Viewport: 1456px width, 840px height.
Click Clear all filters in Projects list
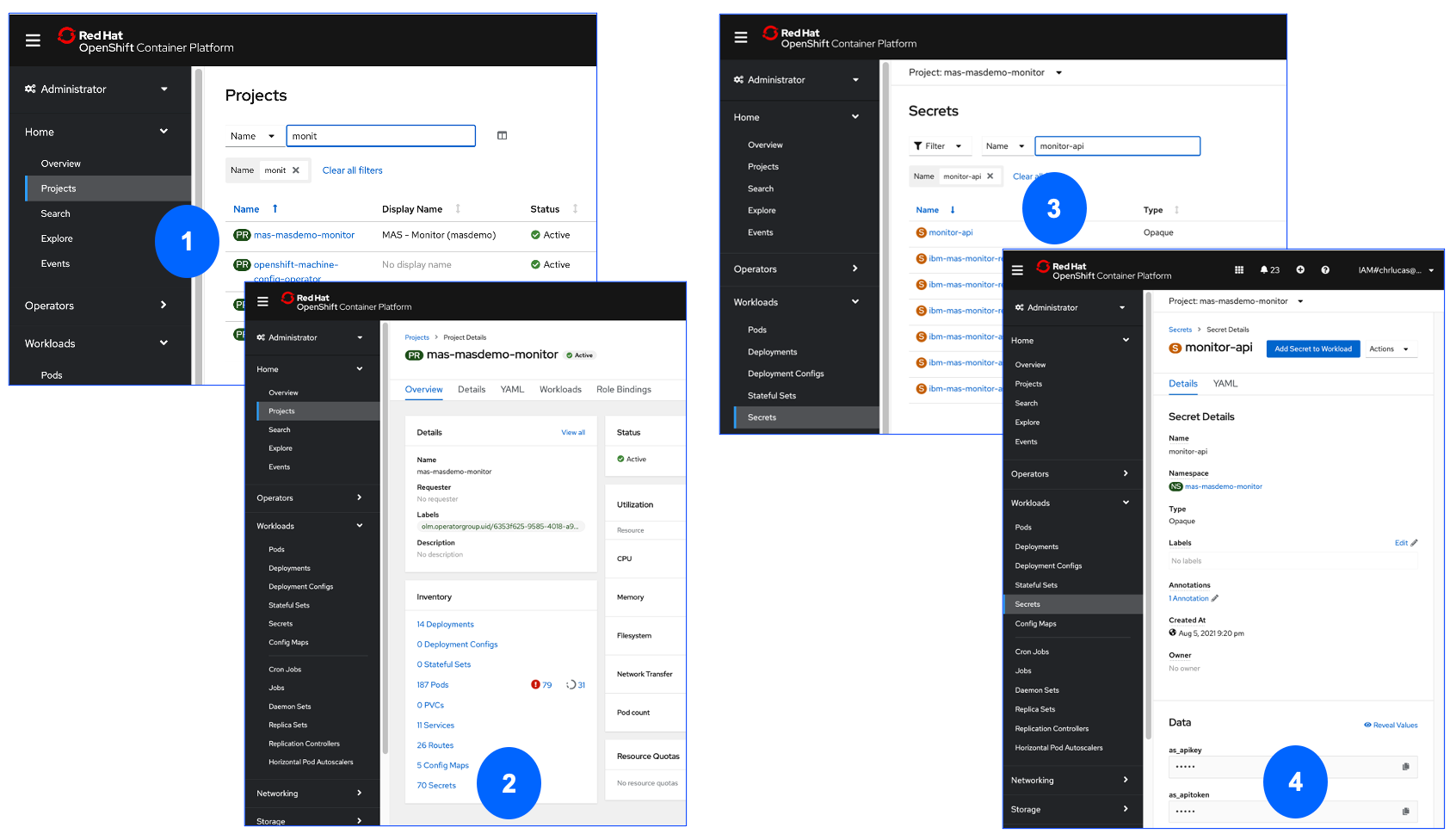353,170
